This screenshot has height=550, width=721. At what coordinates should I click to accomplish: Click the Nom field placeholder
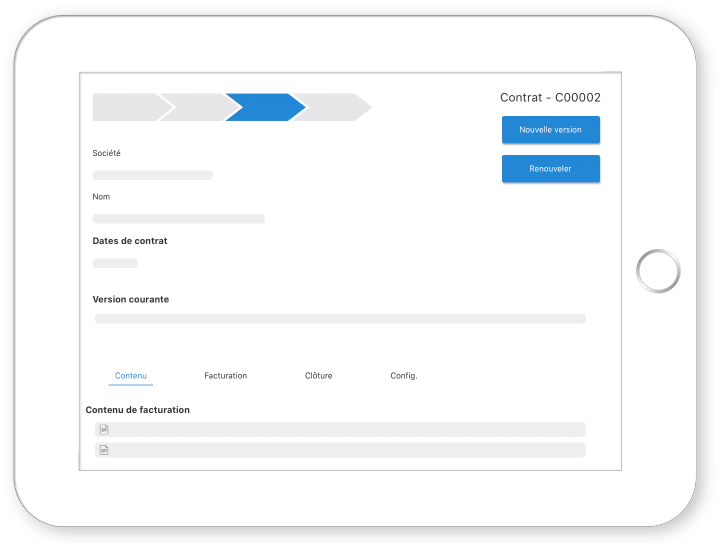point(178,219)
